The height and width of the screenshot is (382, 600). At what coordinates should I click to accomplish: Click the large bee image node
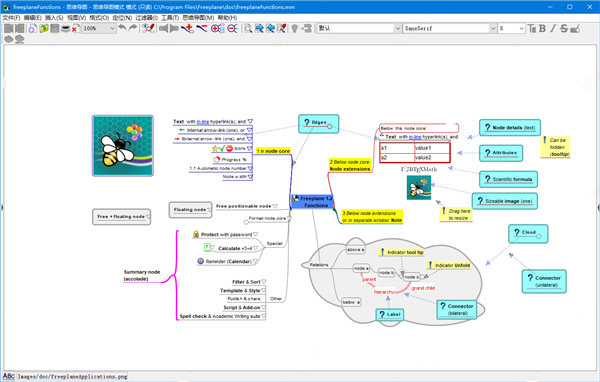(123, 145)
